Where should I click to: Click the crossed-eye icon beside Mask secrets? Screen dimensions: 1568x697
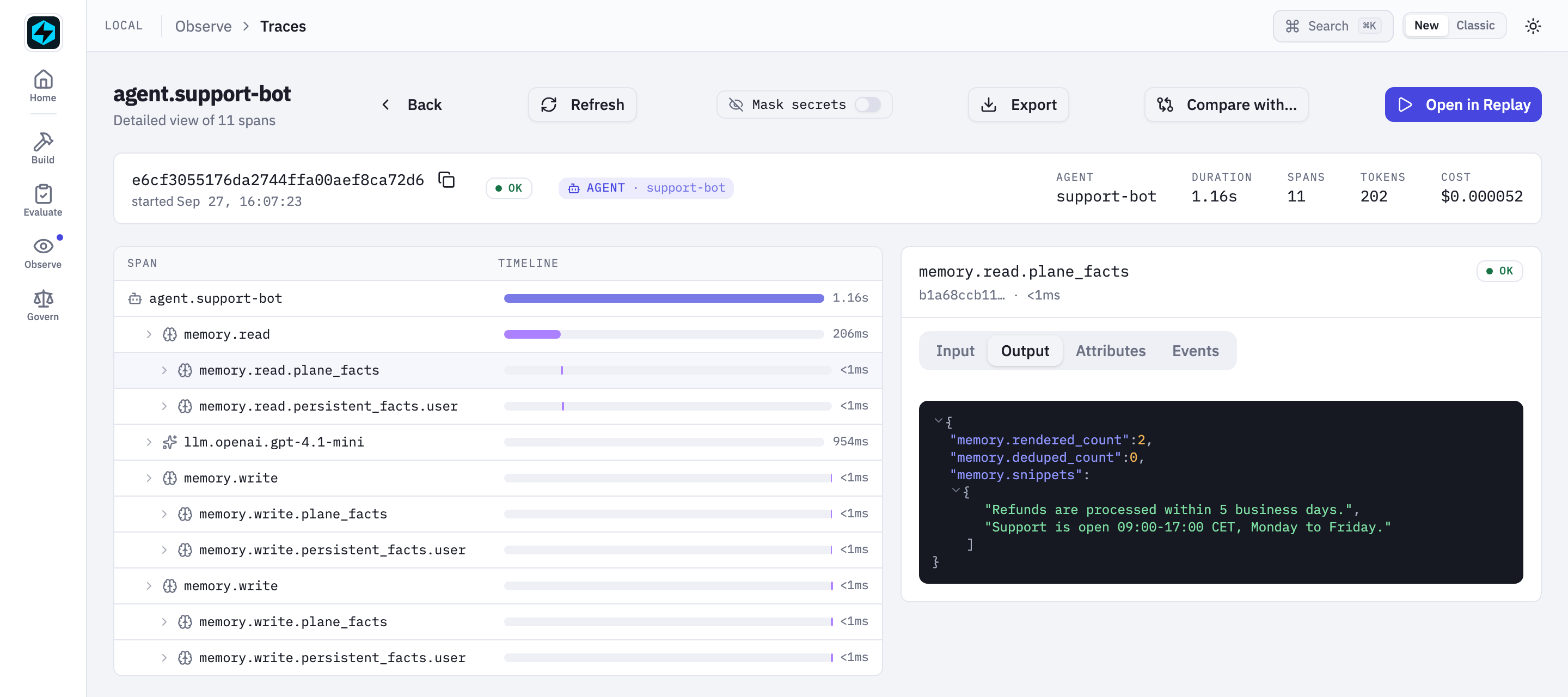(736, 105)
